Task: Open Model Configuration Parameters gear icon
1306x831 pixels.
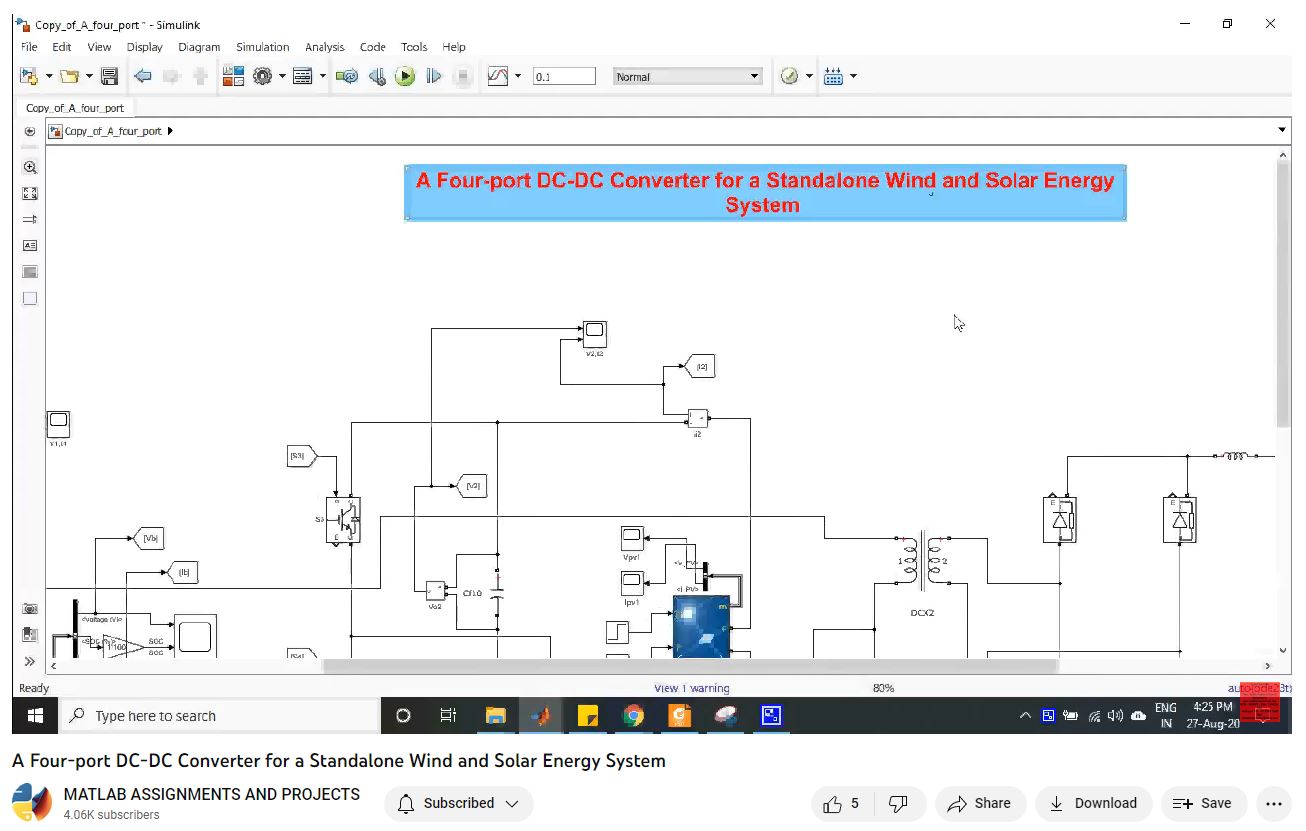Action: pos(263,76)
